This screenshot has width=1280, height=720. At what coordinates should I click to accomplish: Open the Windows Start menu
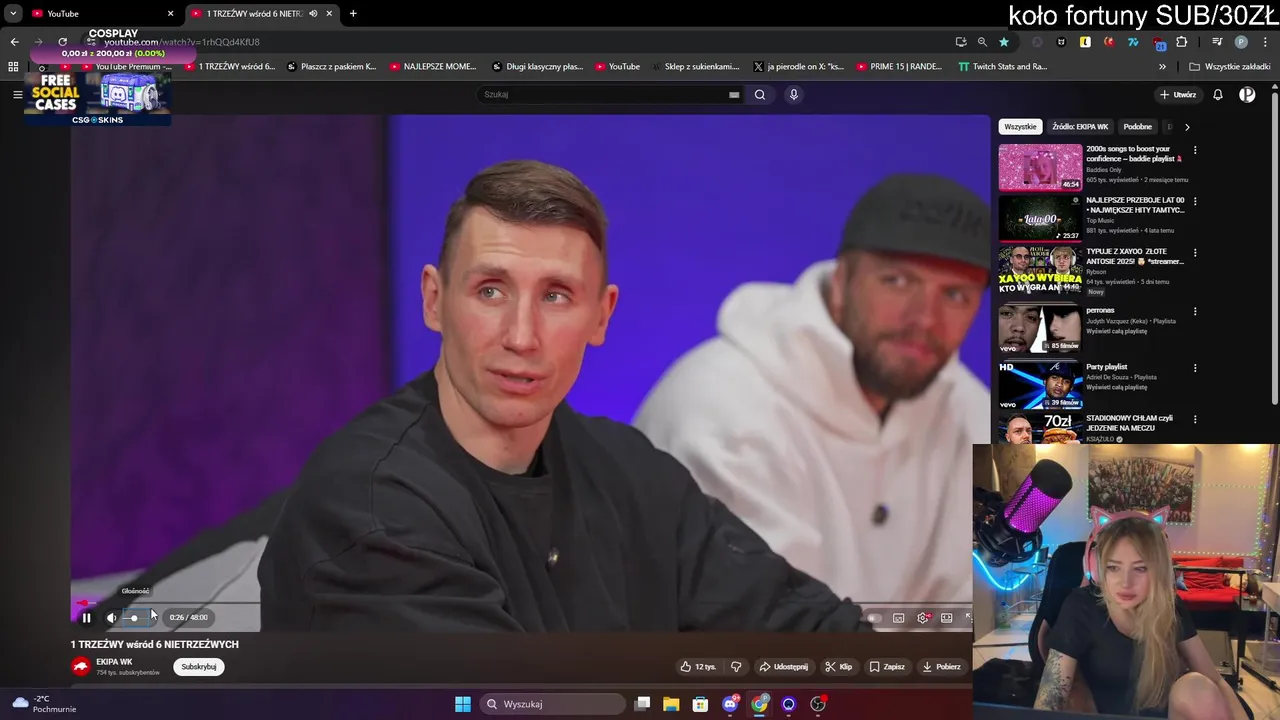point(463,704)
